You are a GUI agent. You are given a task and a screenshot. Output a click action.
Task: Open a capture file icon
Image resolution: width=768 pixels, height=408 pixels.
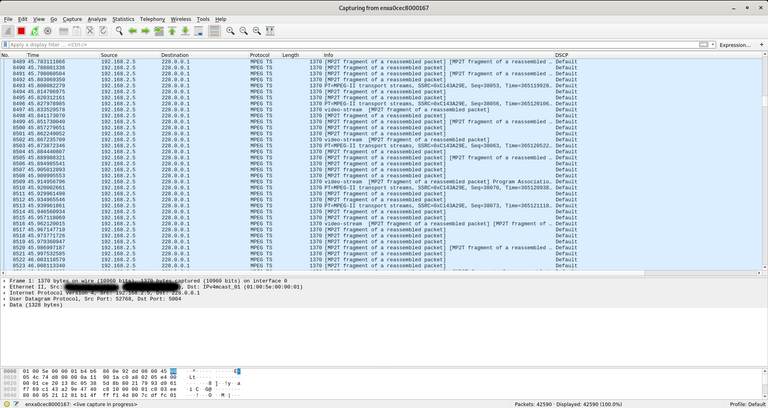[64, 31]
